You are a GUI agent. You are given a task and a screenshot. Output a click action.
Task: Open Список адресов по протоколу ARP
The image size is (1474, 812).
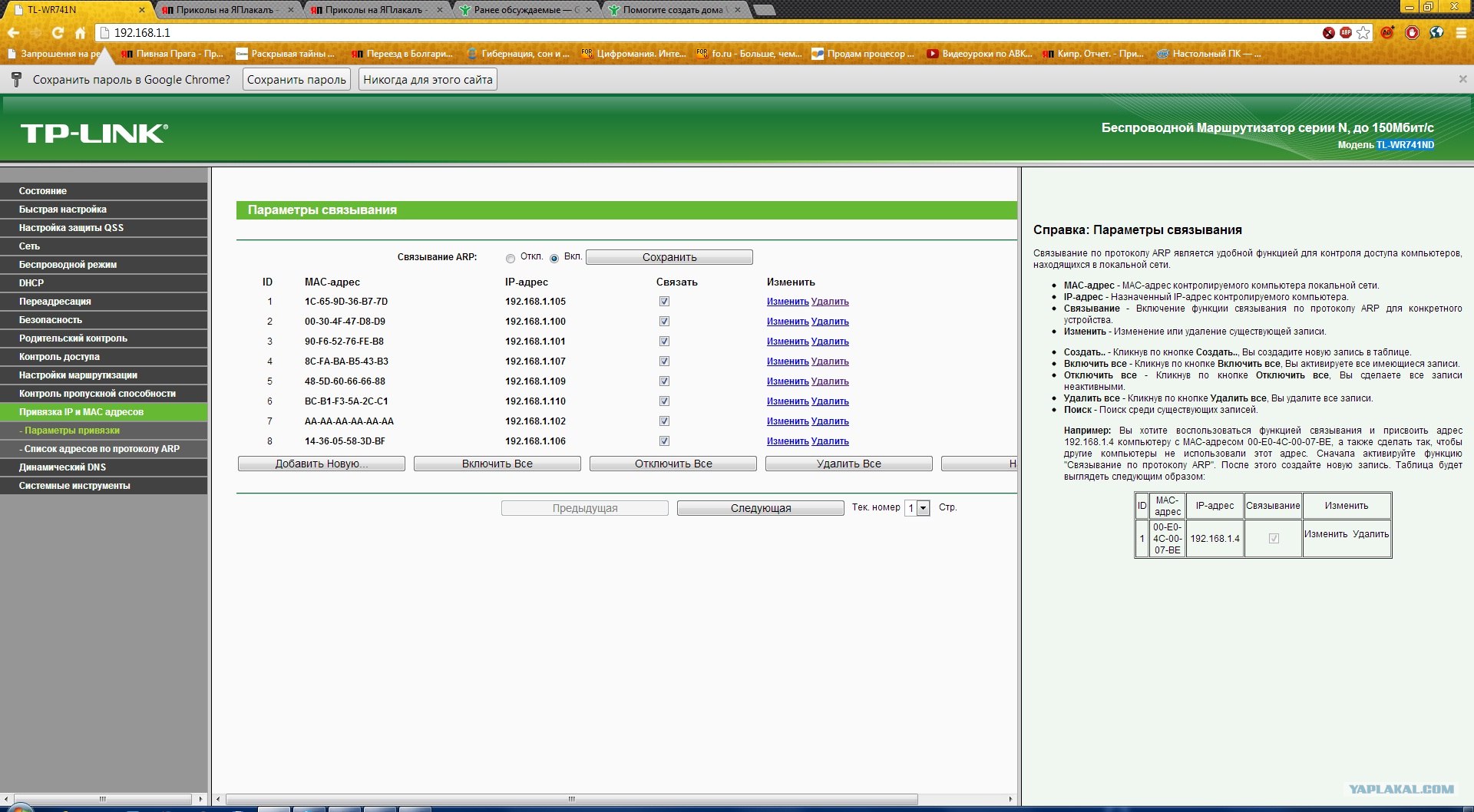[104, 449]
